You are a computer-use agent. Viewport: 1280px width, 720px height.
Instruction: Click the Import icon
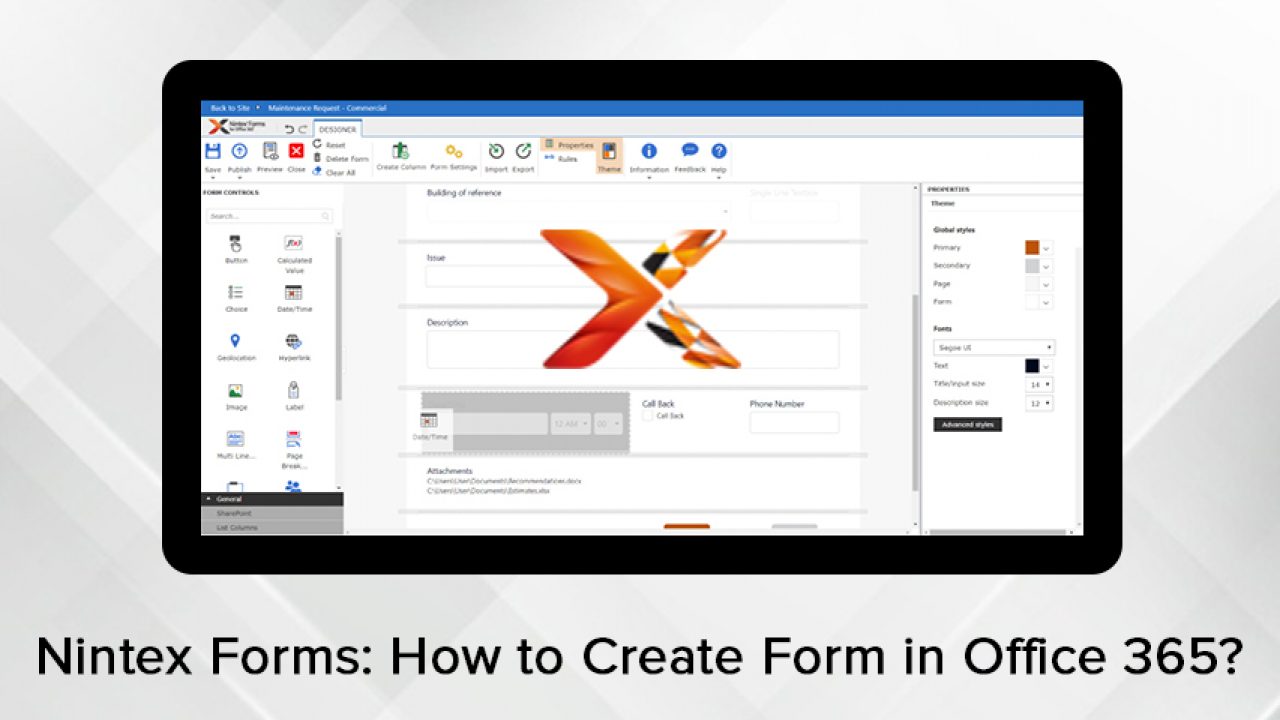(496, 151)
